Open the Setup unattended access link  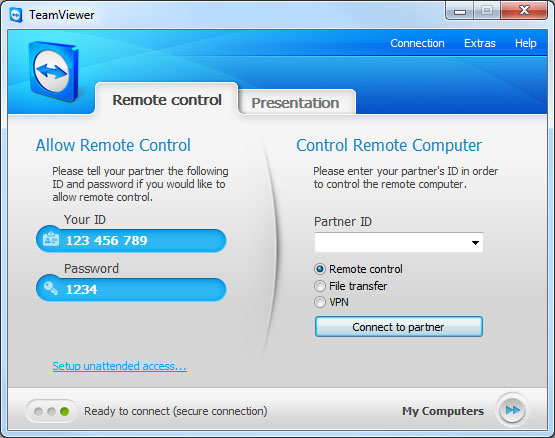point(119,366)
